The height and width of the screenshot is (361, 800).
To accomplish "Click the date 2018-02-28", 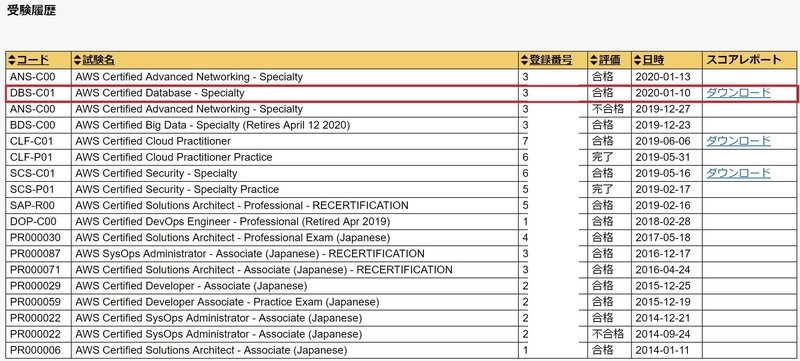I will point(663,221).
